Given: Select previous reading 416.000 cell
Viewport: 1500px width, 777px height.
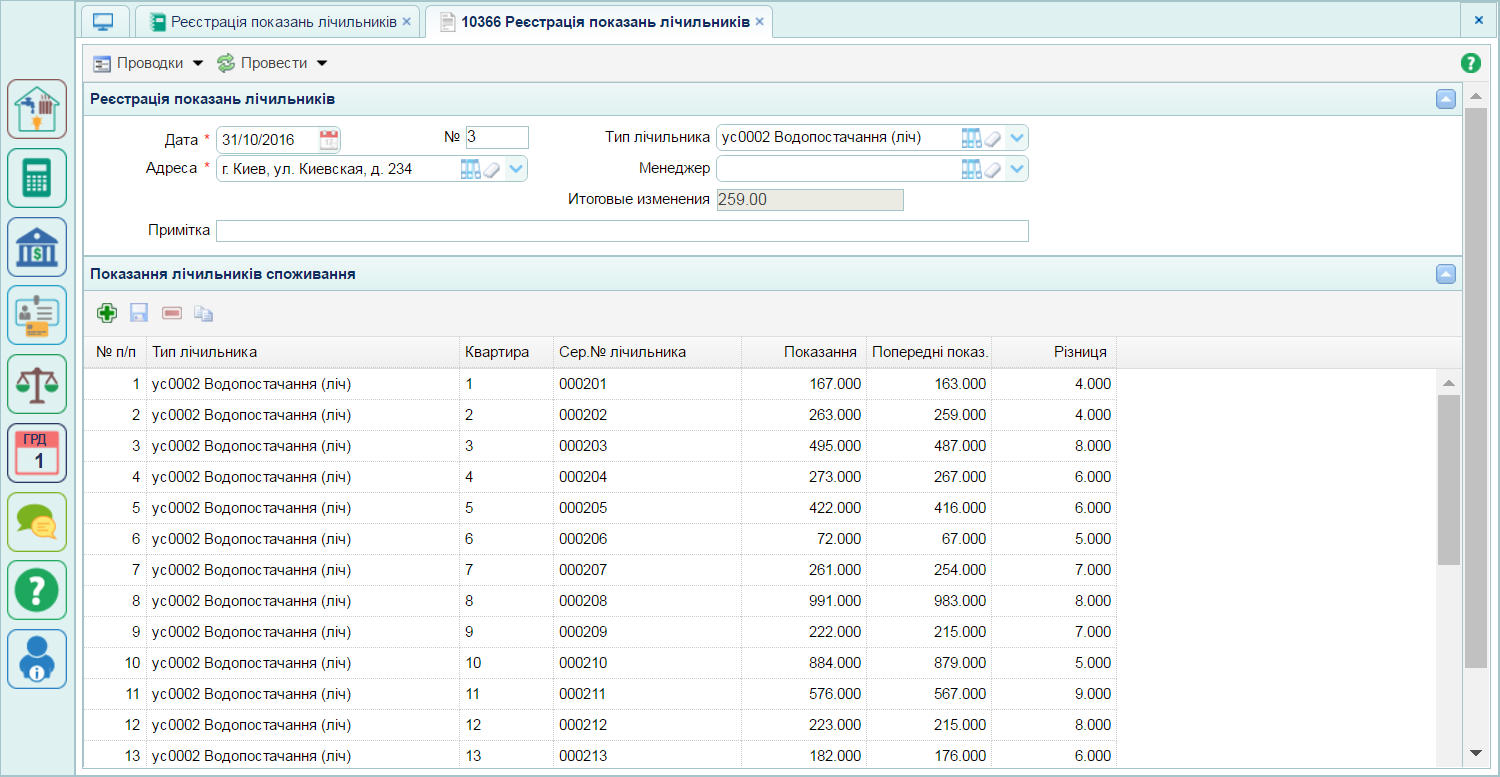Looking at the screenshot, I should [928, 508].
